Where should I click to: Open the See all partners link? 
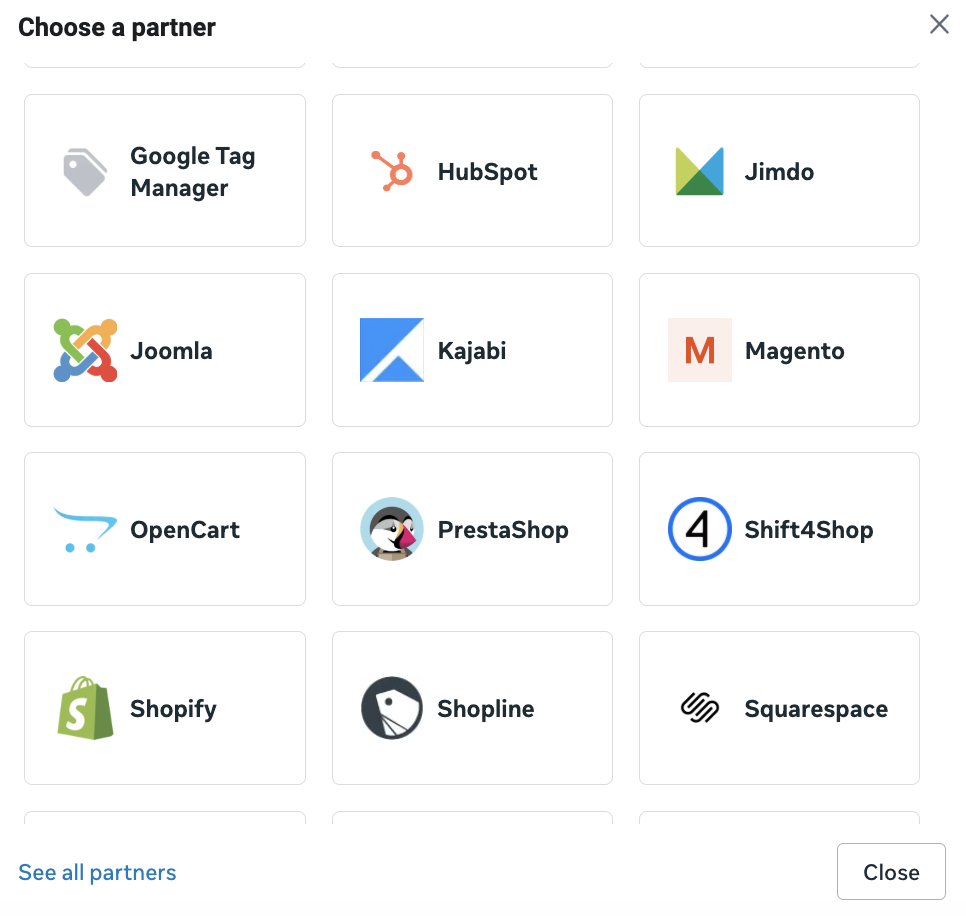pos(97,872)
